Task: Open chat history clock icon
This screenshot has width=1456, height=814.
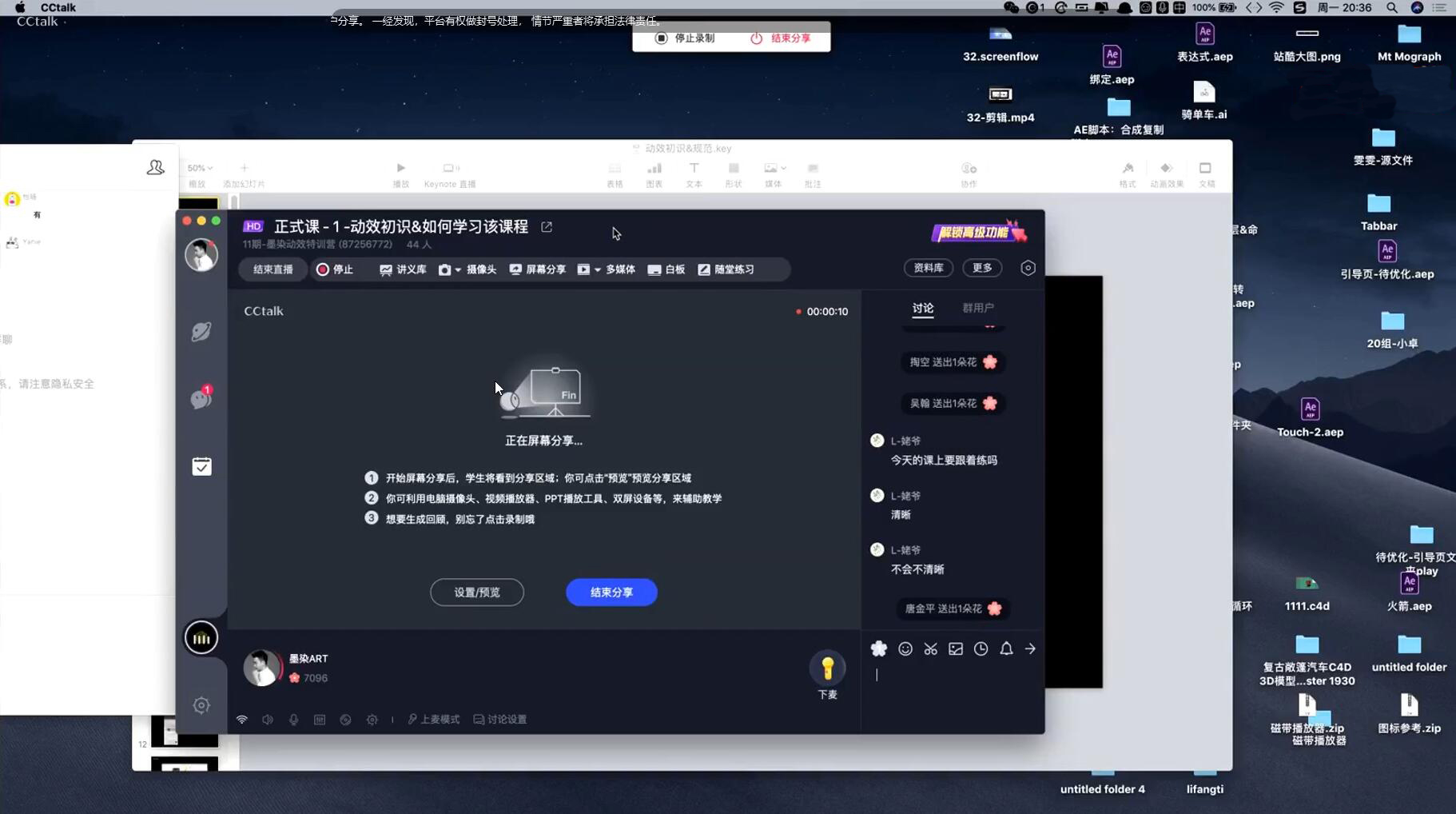Action: point(981,648)
